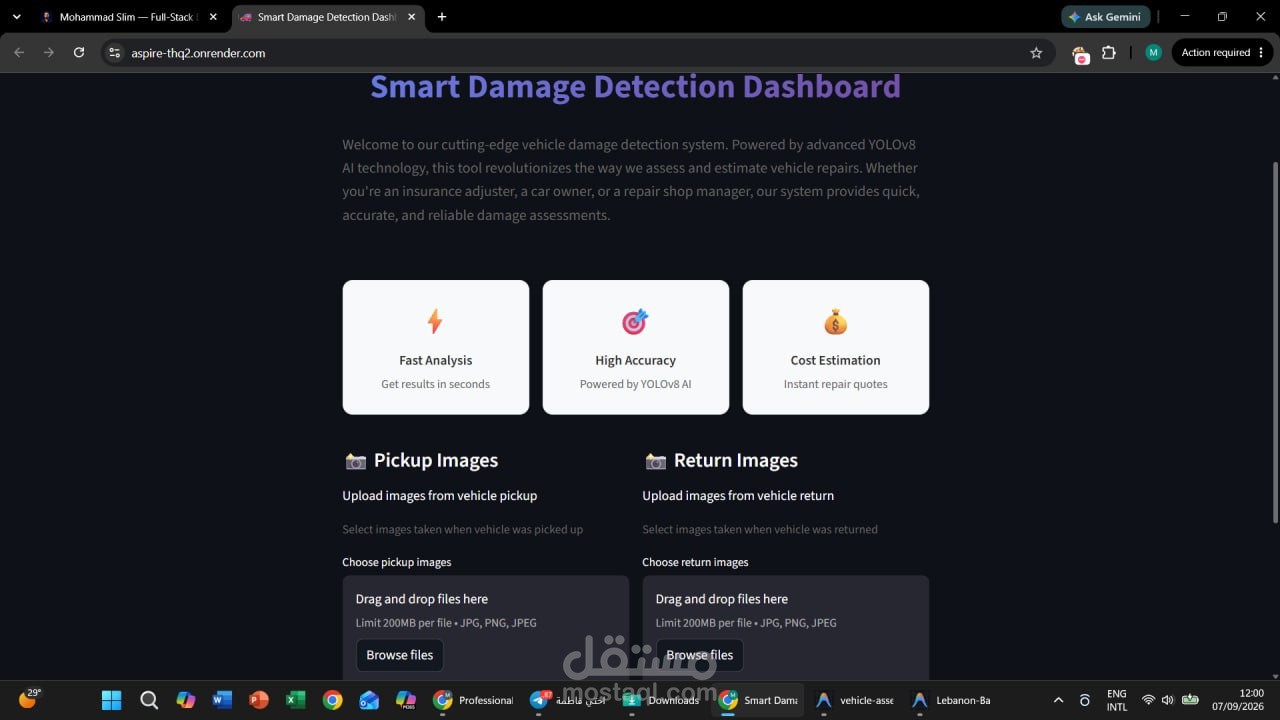This screenshot has width=1280, height=720.
Task: Open a new browser tab
Action: tap(442, 17)
